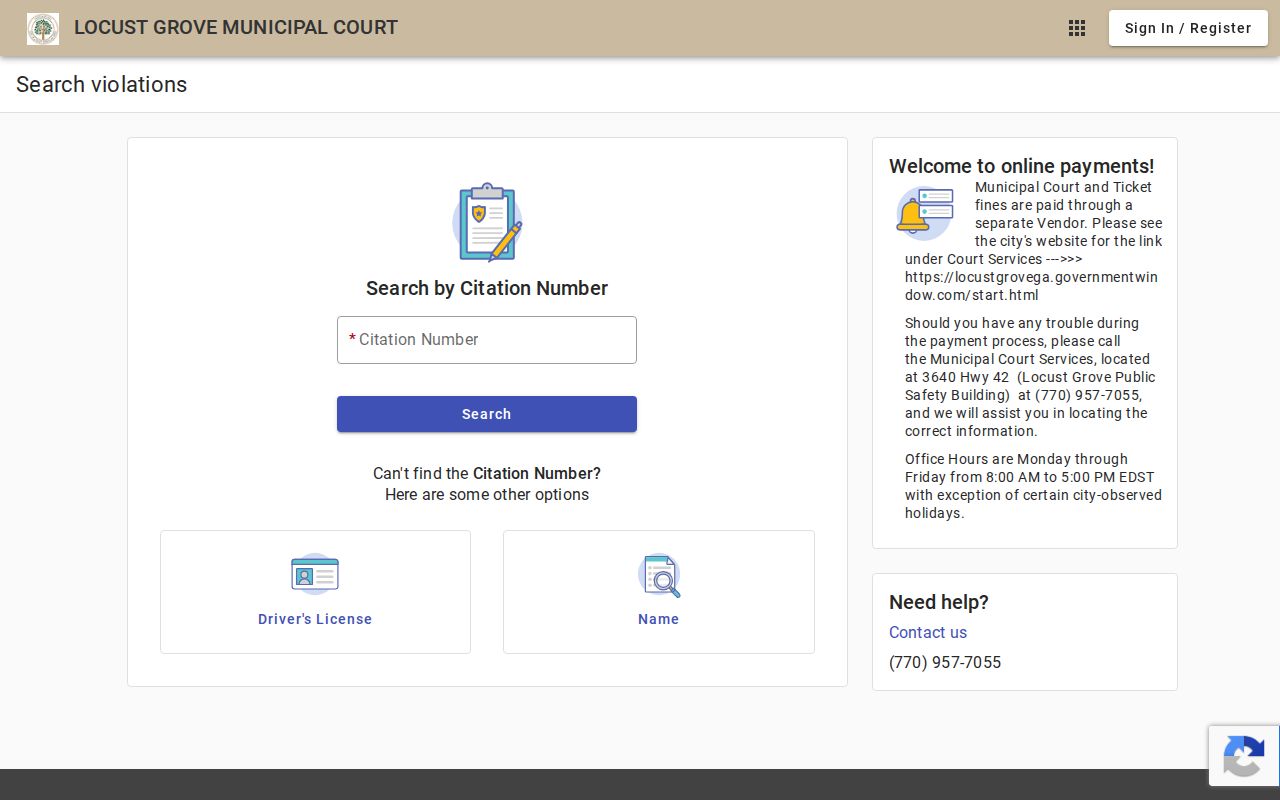Click the driver's license card icon
The height and width of the screenshot is (800, 1280).
point(315,575)
